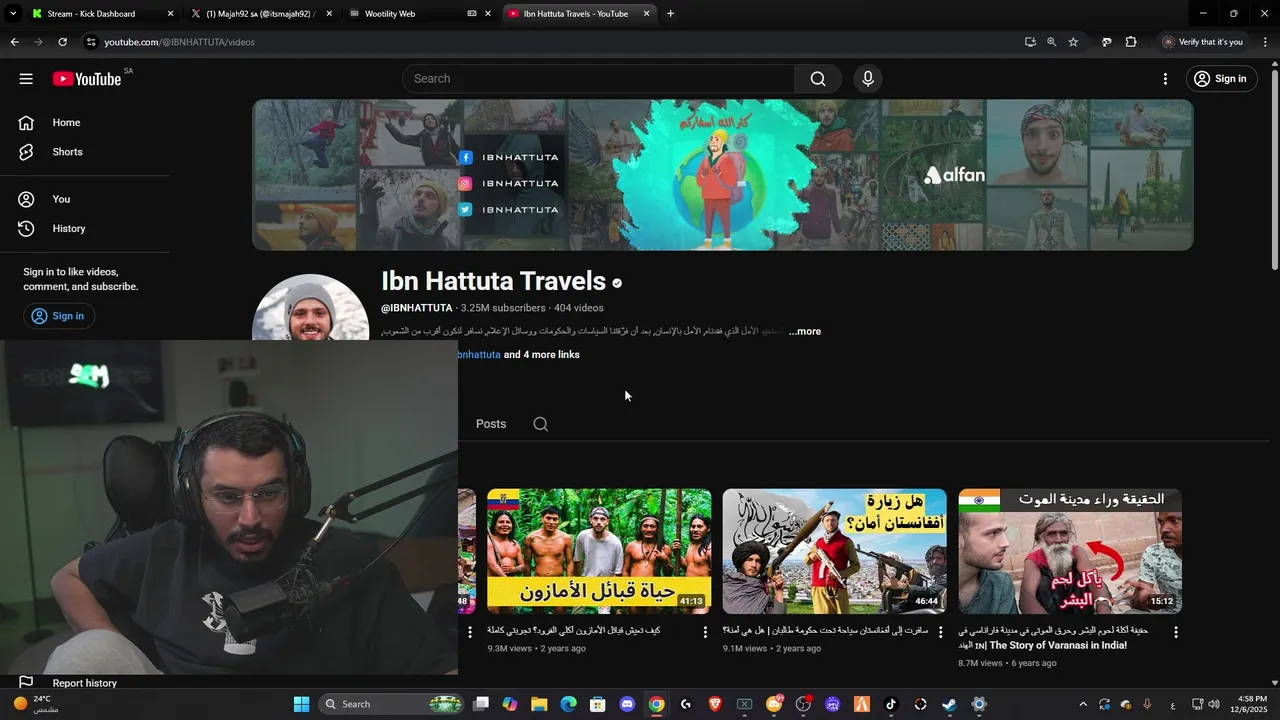
Task: Open the weather widget showing 24°C
Action: point(36,704)
